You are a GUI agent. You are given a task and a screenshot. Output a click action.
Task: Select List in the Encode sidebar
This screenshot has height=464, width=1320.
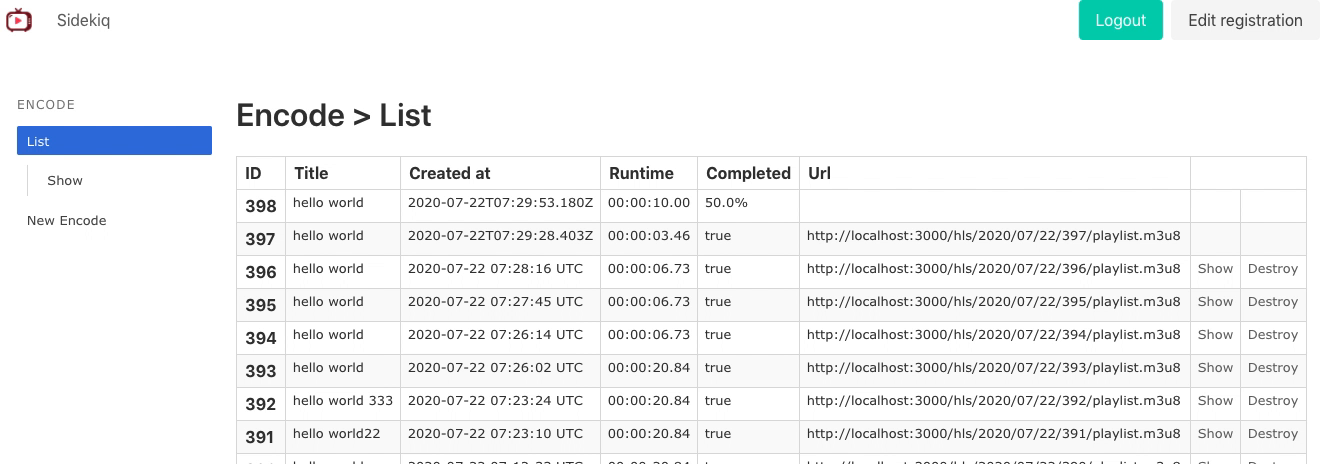pos(114,141)
